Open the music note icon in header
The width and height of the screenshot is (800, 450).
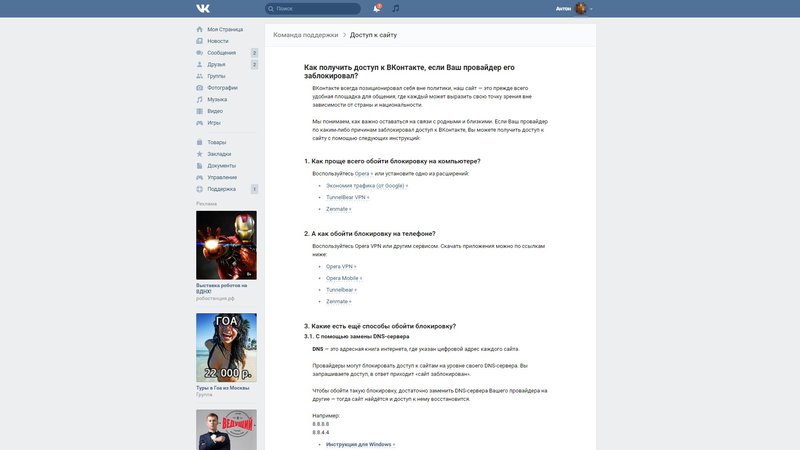coord(395,8)
